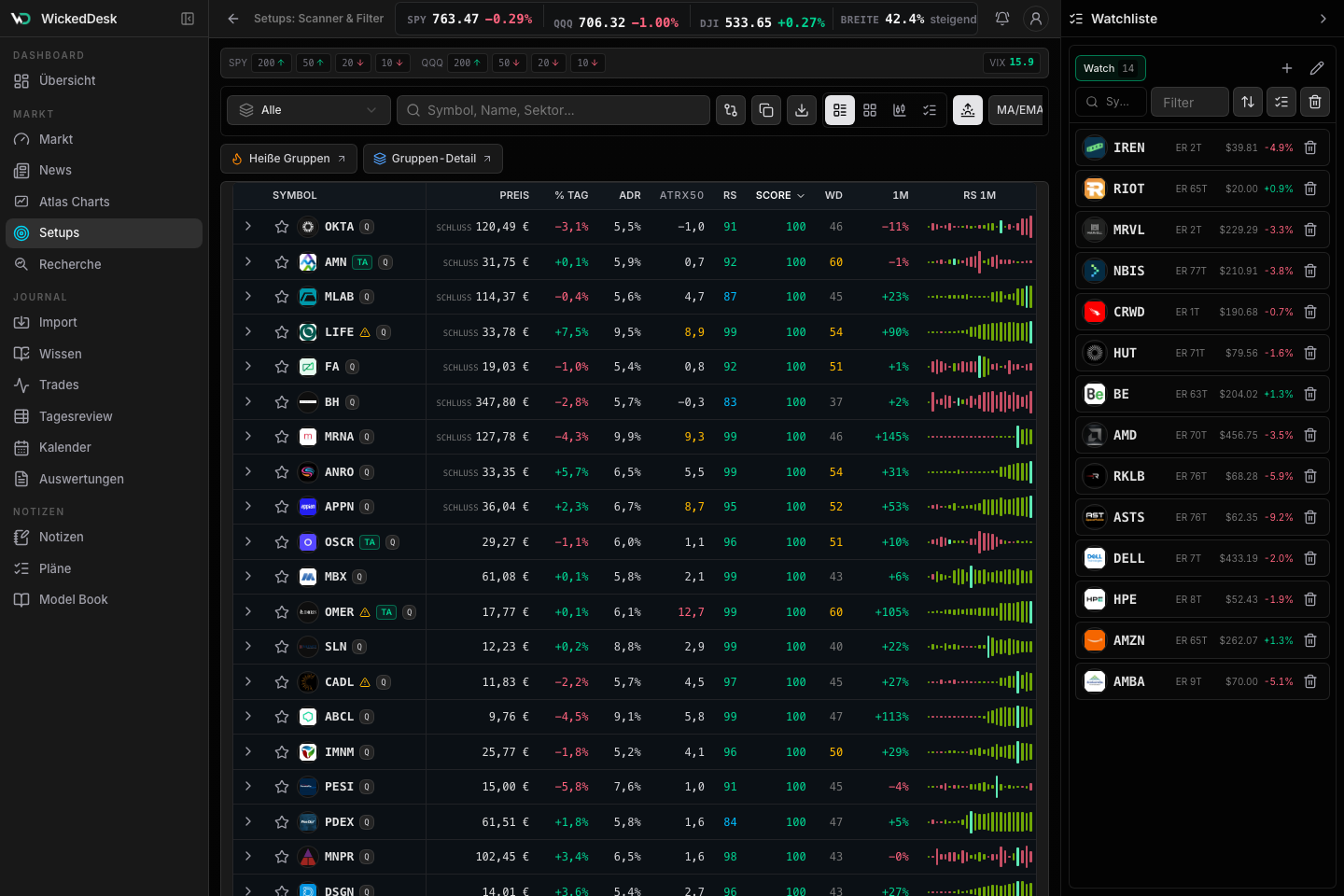Sort the watchlist entries
Image resolution: width=1344 pixels, height=896 pixels.
[1248, 102]
